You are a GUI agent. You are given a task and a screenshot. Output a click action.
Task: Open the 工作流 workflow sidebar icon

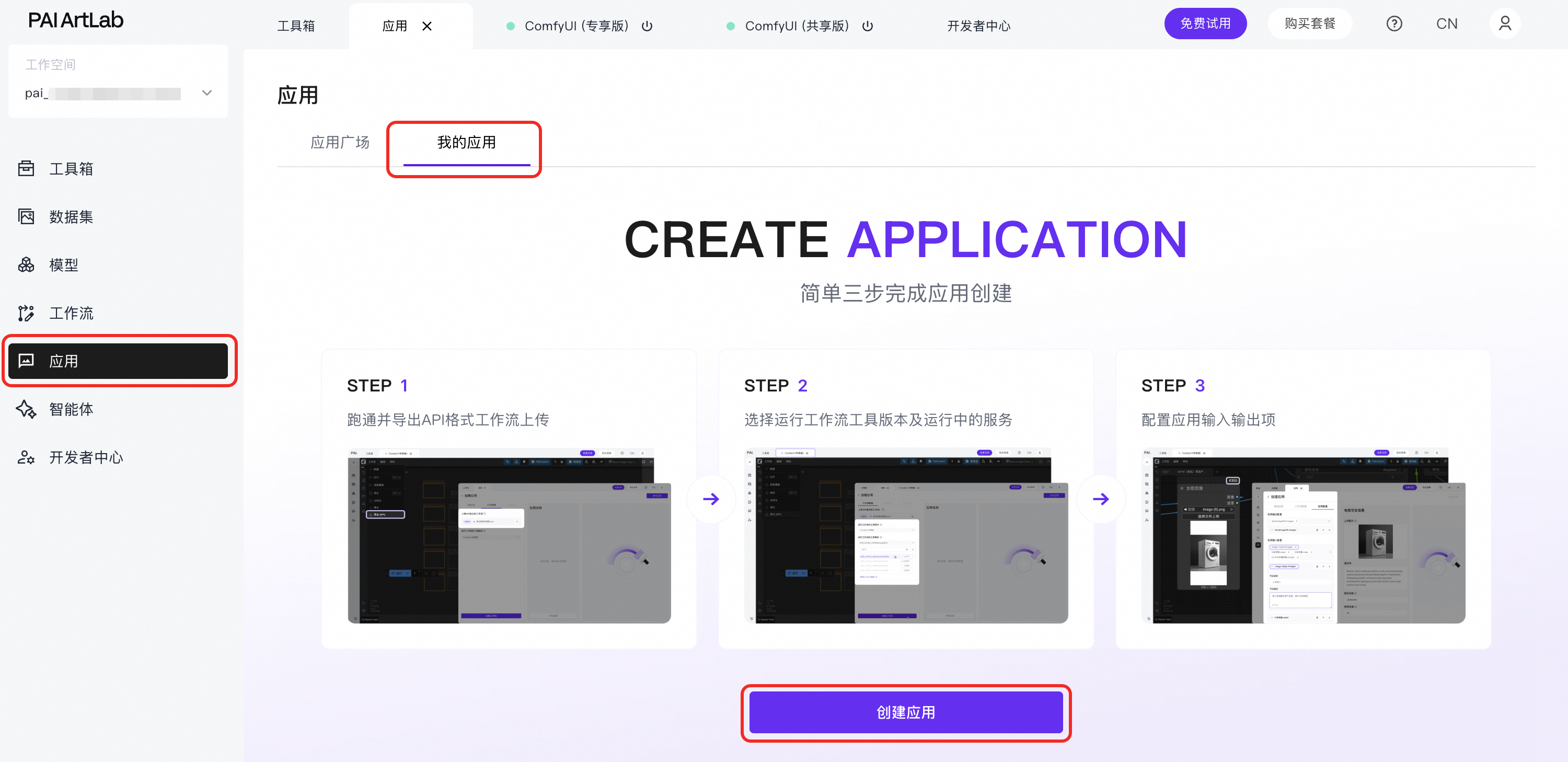tap(26, 313)
